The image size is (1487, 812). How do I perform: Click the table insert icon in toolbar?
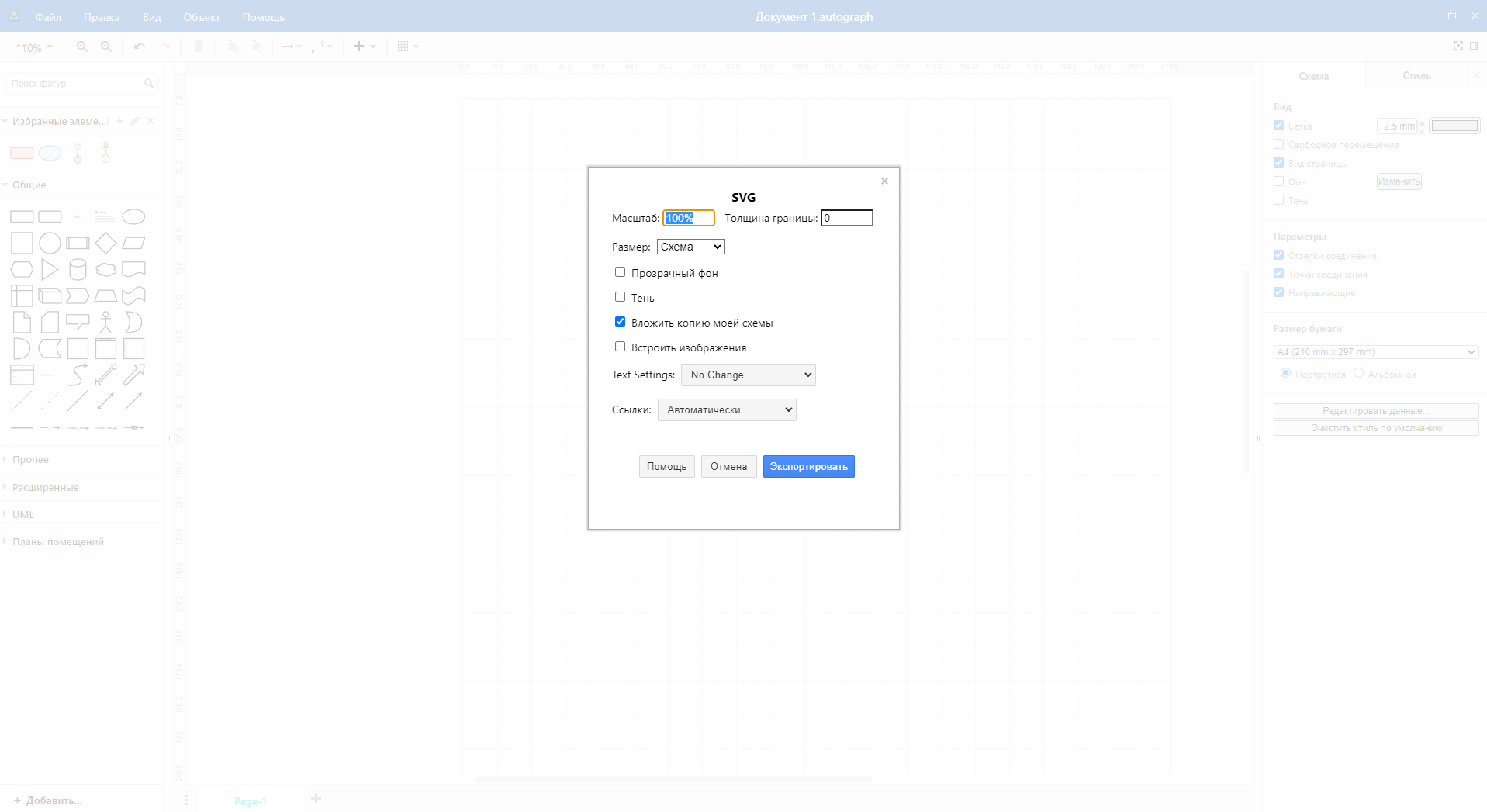[x=403, y=47]
